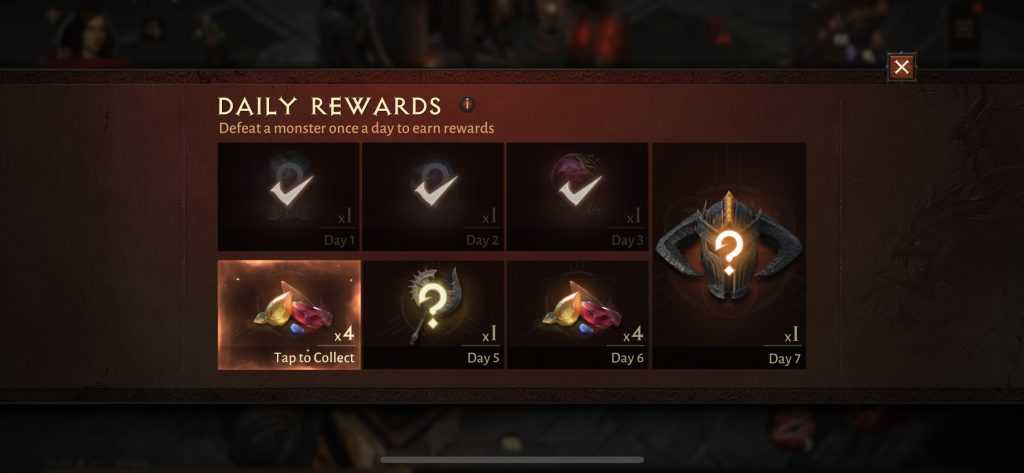Click the Day 2 label
The width and height of the screenshot is (1024, 473).
(x=483, y=240)
